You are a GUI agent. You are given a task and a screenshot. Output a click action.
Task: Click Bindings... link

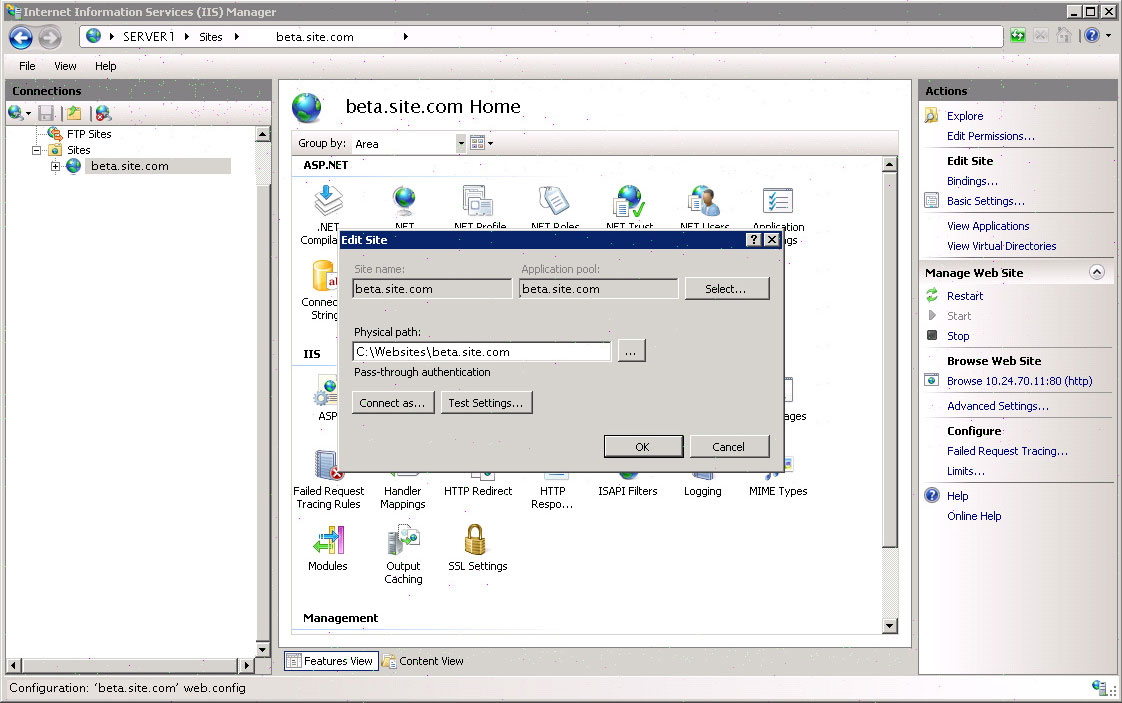pos(972,181)
